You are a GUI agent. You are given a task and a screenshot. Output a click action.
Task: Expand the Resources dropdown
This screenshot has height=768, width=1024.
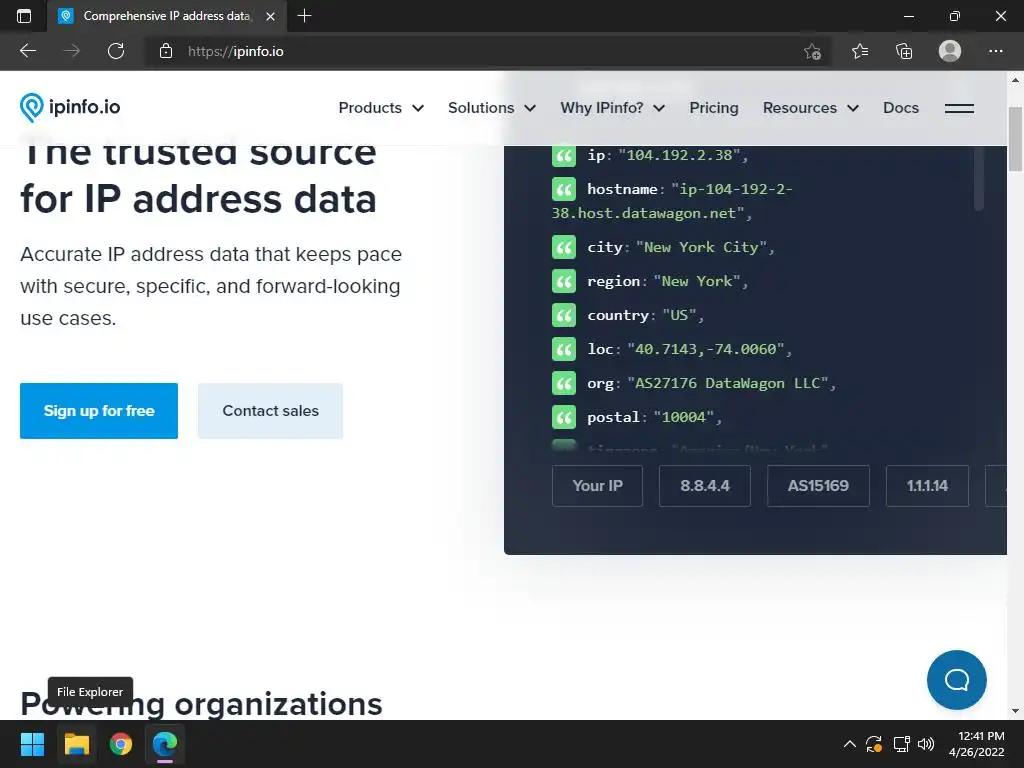810,108
